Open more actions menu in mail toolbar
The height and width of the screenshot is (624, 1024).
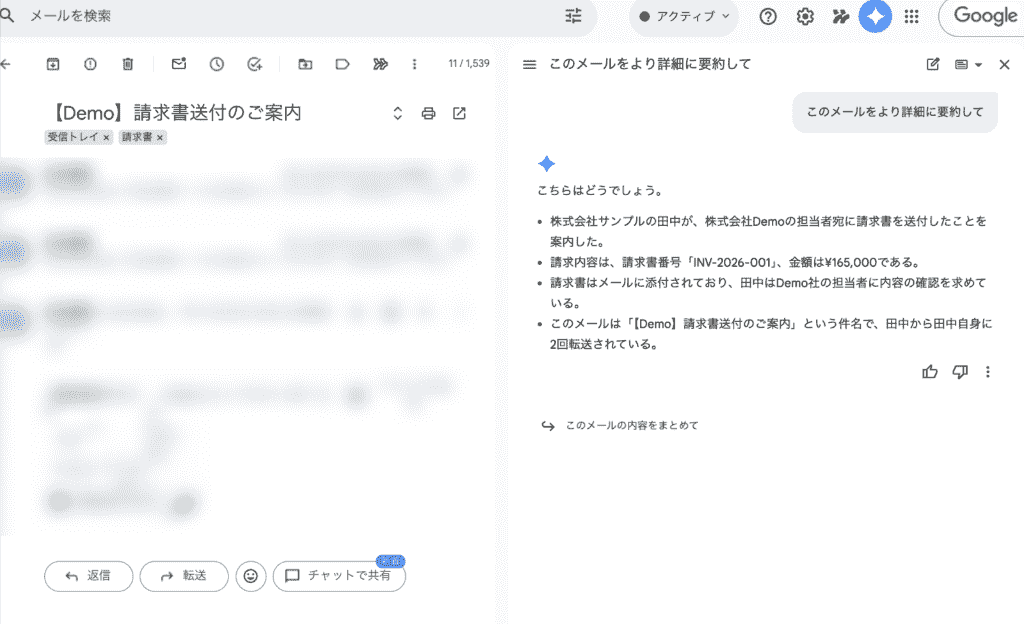click(414, 64)
